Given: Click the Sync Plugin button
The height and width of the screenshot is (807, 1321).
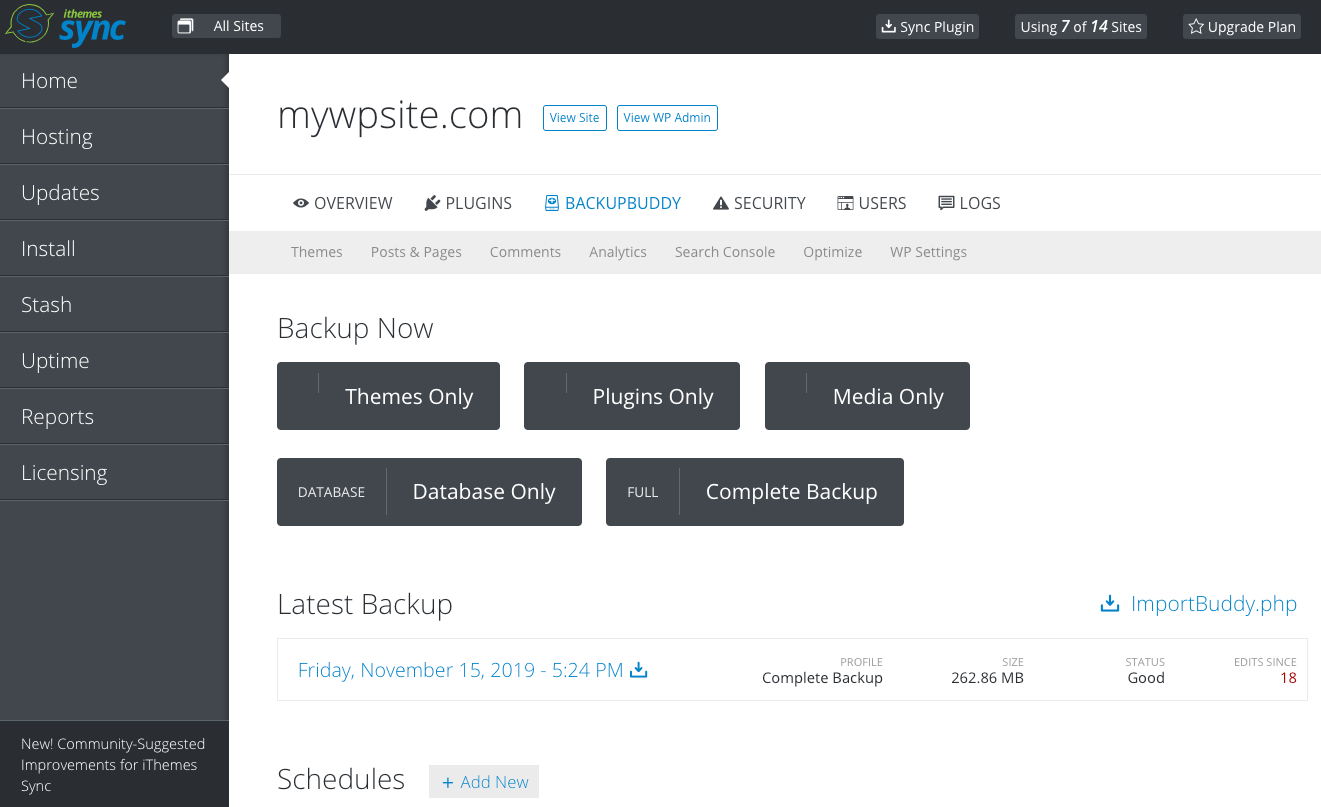Looking at the screenshot, I should 927,27.
